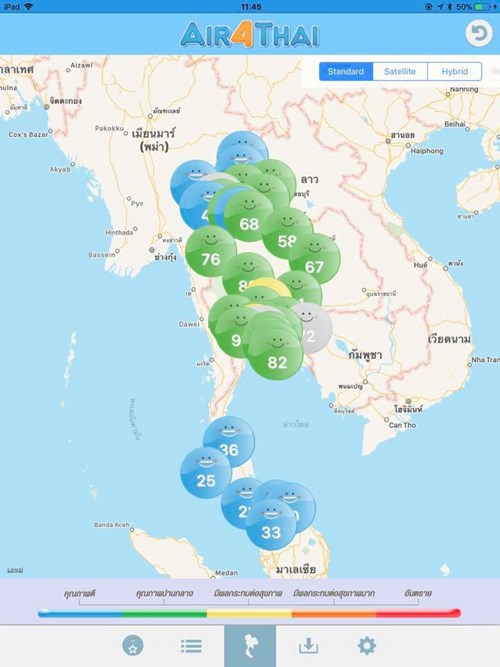Tap the blue AQI 25 marker
The height and width of the screenshot is (667, 500).
tap(206, 472)
